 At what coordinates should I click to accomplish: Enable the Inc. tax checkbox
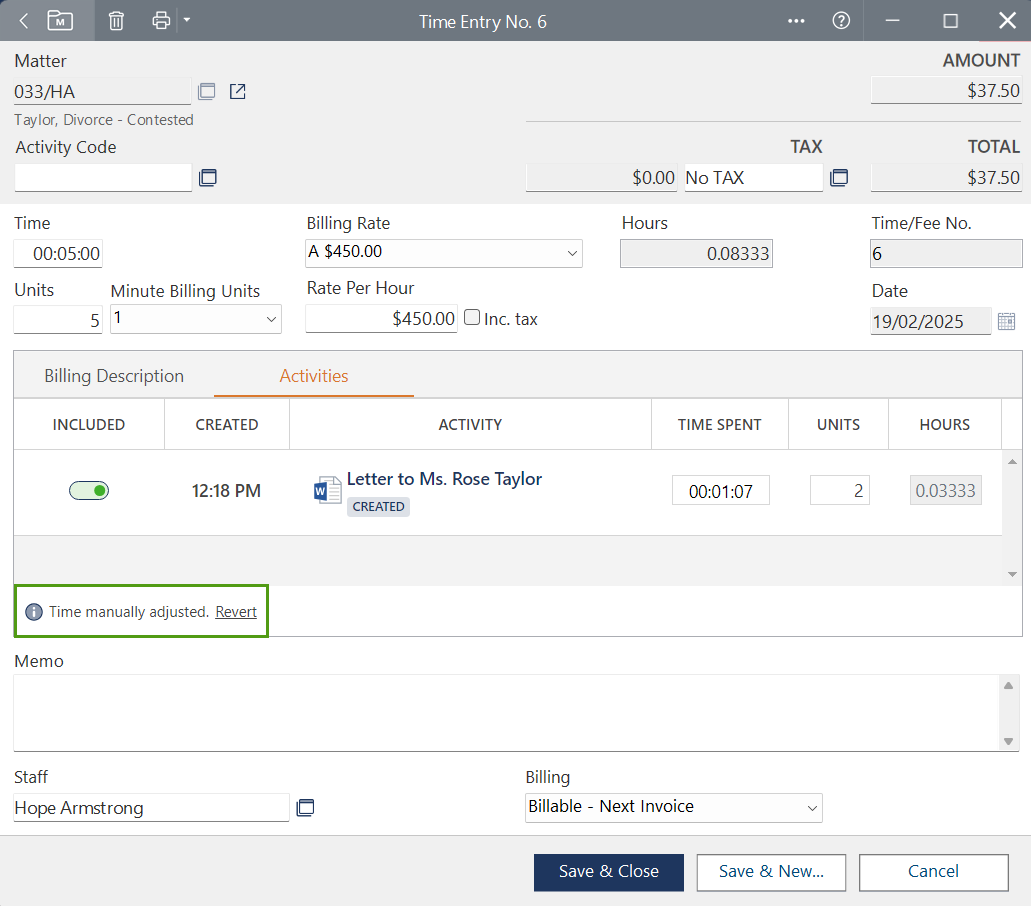tap(472, 318)
